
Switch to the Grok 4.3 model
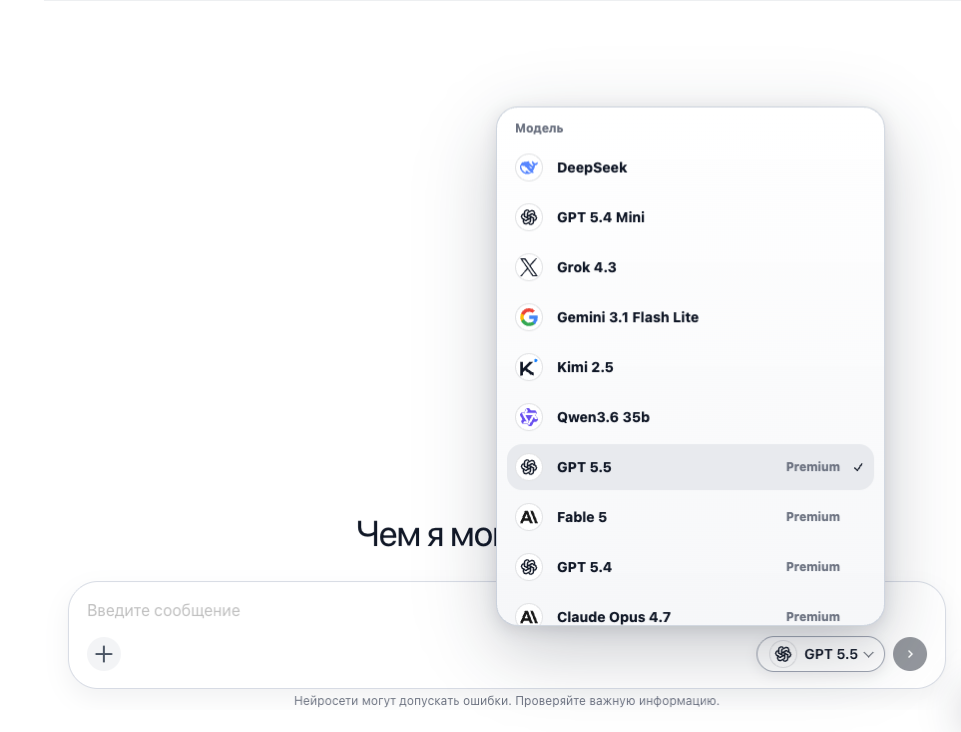click(x=690, y=267)
